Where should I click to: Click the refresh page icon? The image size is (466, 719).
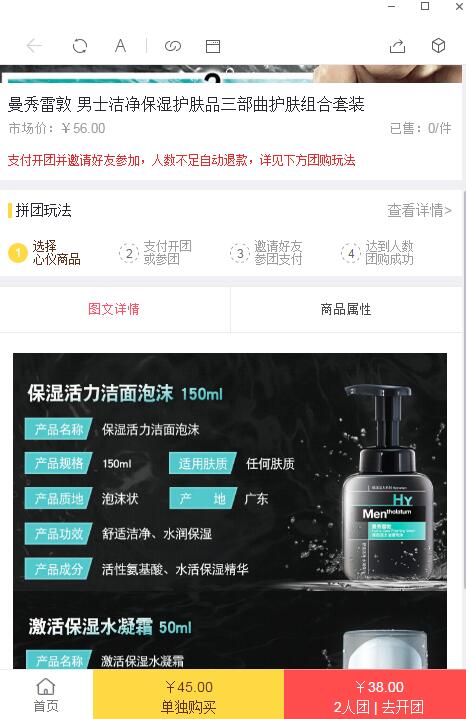[80, 46]
